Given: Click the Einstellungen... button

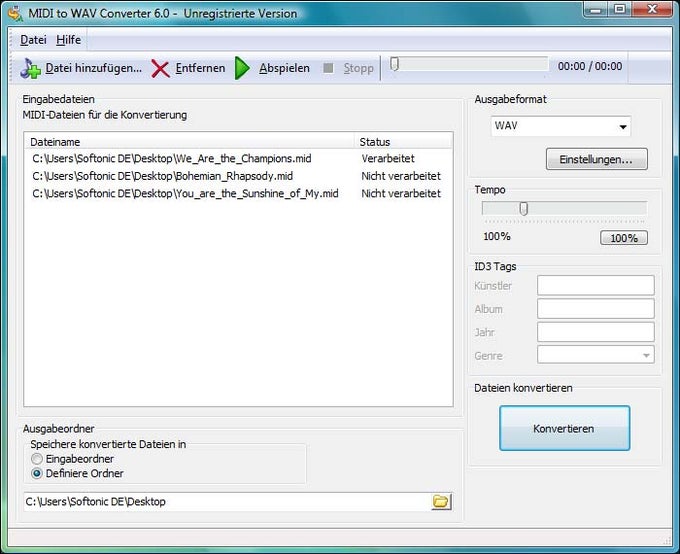Looking at the screenshot, I should (597, 159).
